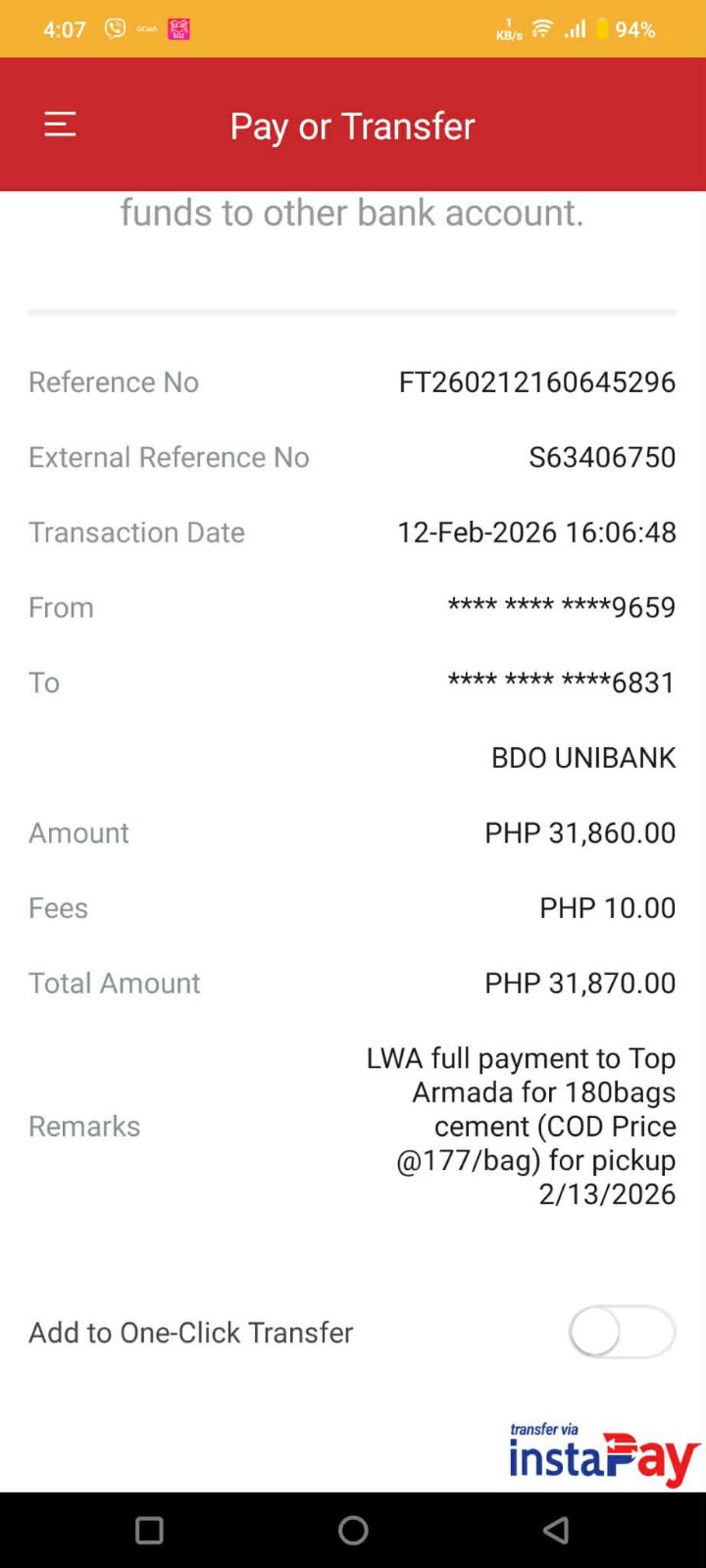Tap the external reference number S63406750
The height and width of the screenshot is (1568, 706).
(x=601, y=457)
